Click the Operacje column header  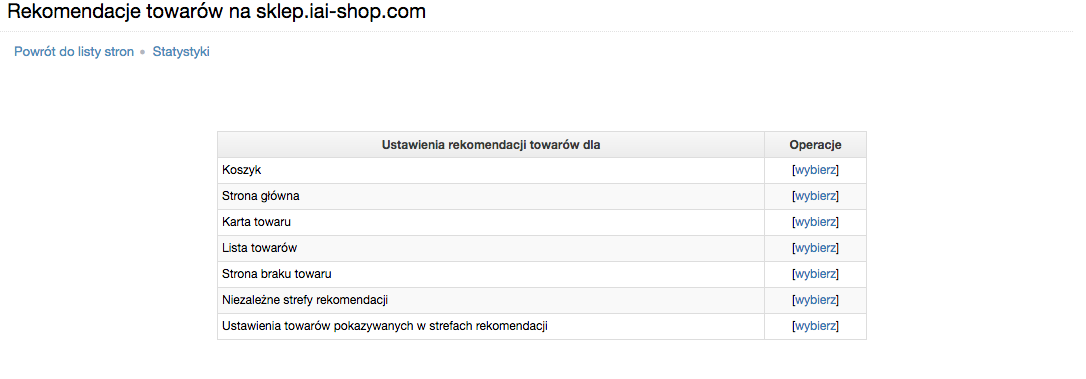pyautogui.click(x=815, y=145)
